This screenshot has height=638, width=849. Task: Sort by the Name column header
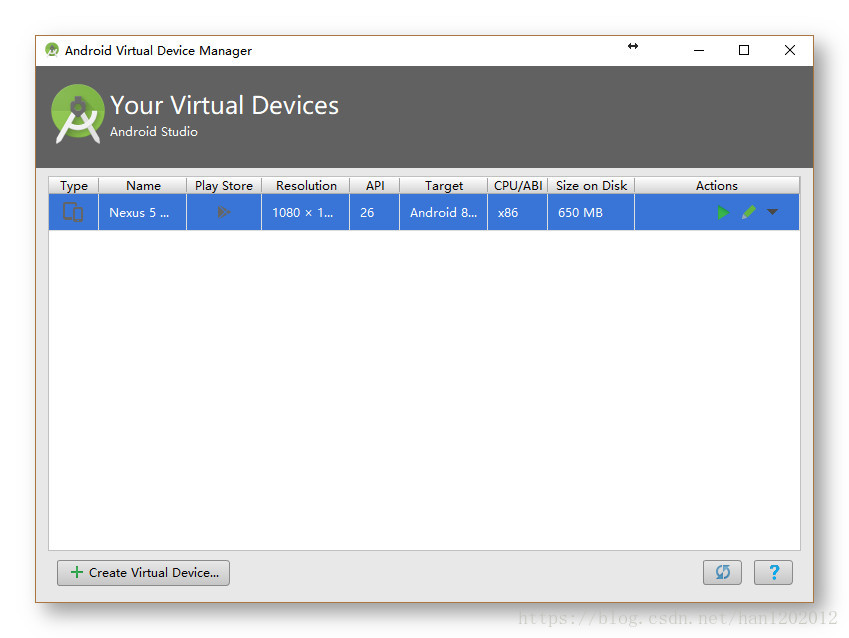143,186
